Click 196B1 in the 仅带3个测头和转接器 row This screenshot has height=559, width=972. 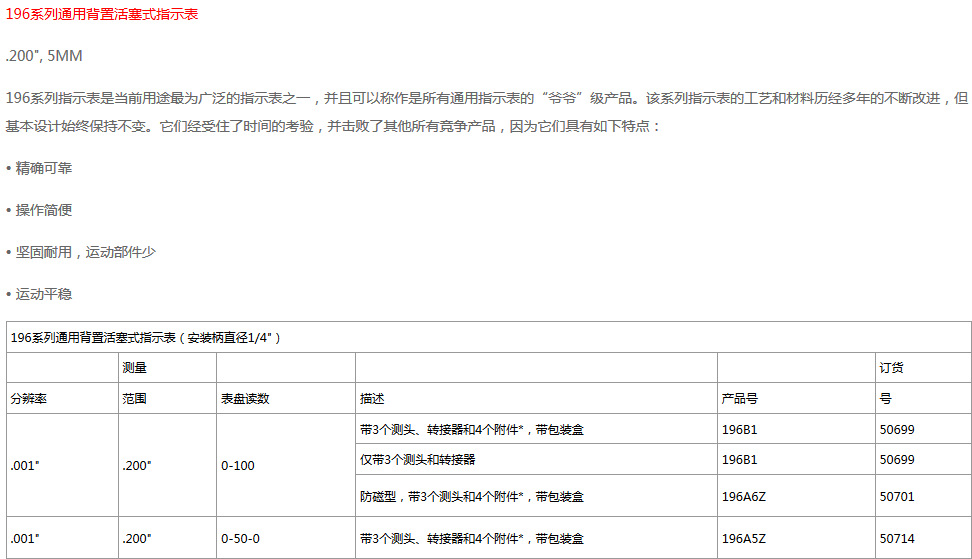[x=740, y=459]
